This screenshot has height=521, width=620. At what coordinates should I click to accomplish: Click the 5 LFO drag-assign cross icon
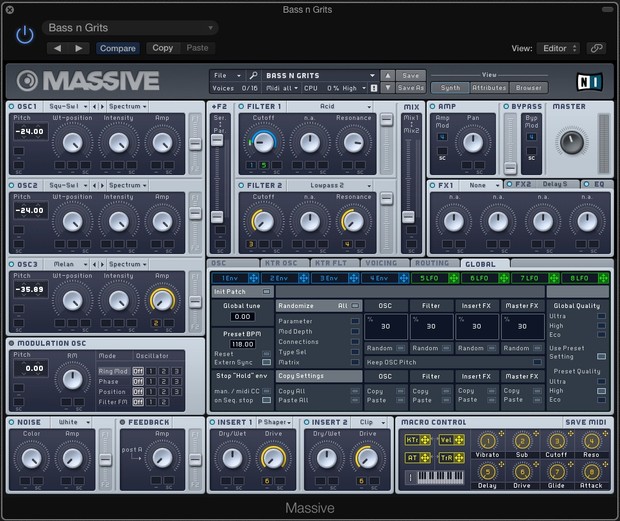click(454, 278)
